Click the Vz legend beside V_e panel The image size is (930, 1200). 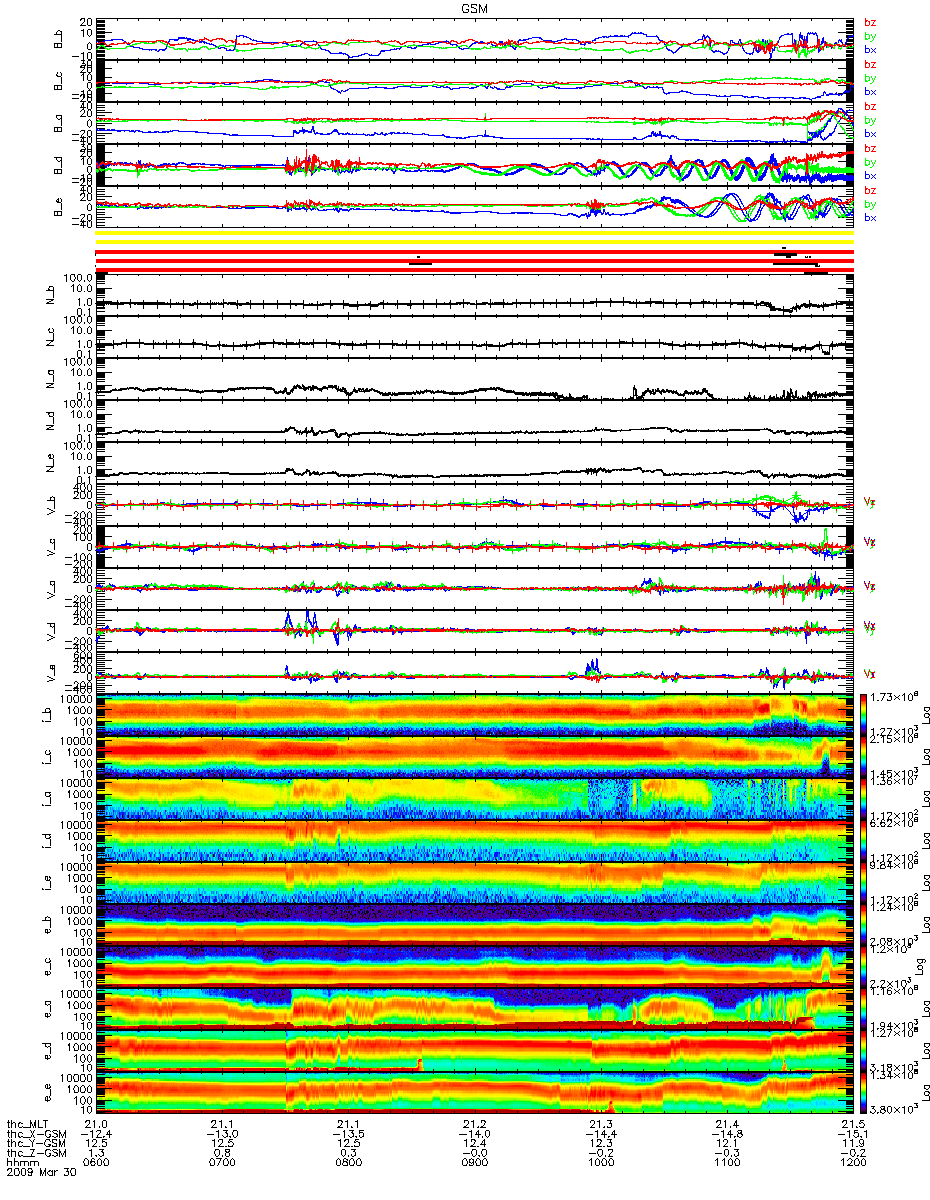point(870,673)
